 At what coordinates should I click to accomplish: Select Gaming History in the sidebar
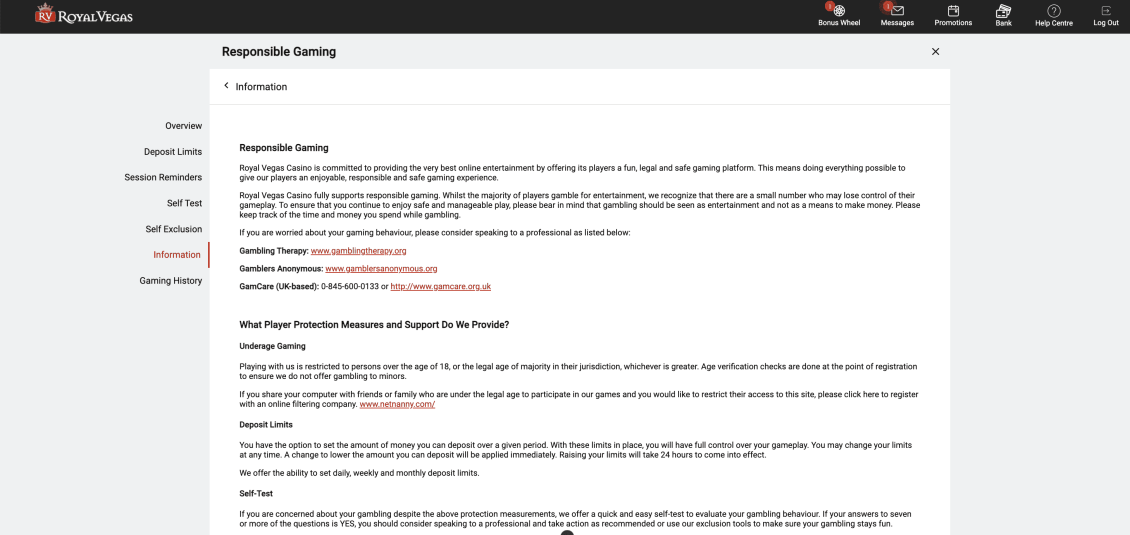coord(171,280)
